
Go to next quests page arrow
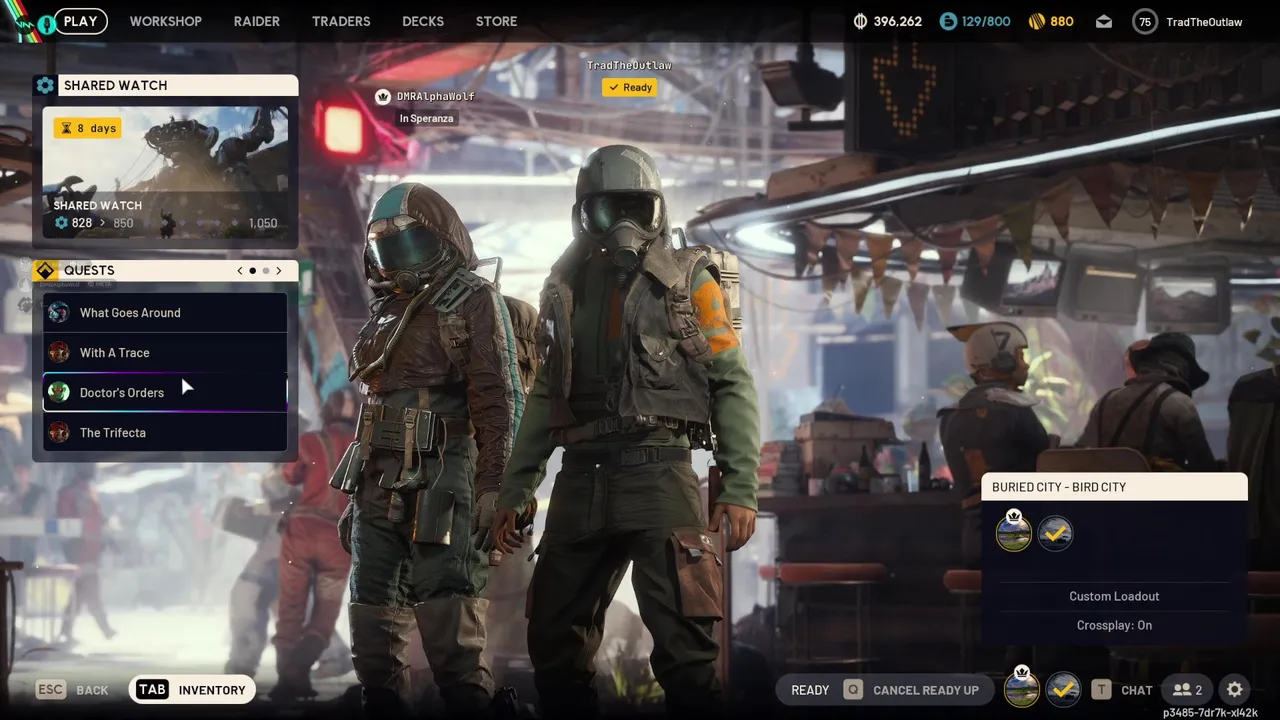(x=279, y=270)
